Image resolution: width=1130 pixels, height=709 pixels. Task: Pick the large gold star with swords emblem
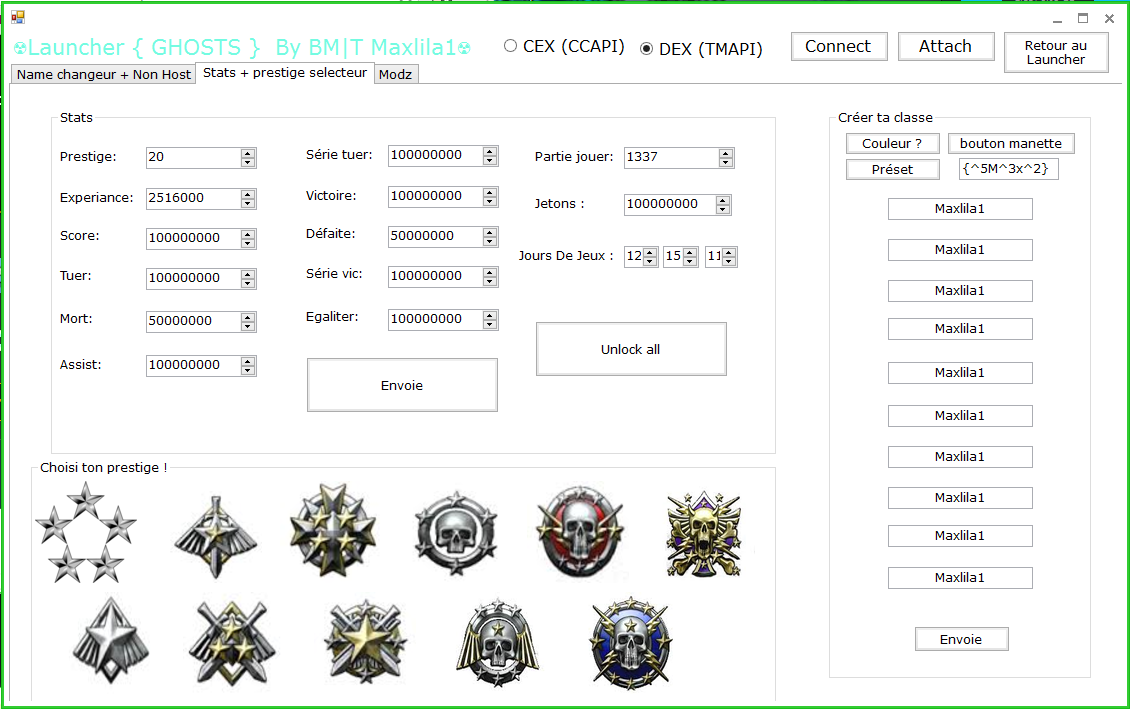pyautogui.click(x=365, y=641)
